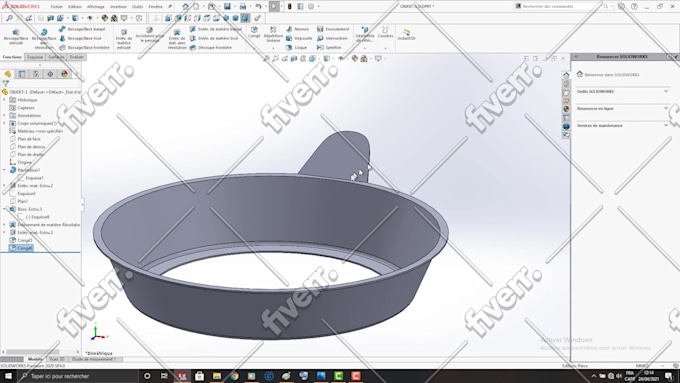
Task: Open the DisplayManager tab icon
Action: click(x=65, y=74)
